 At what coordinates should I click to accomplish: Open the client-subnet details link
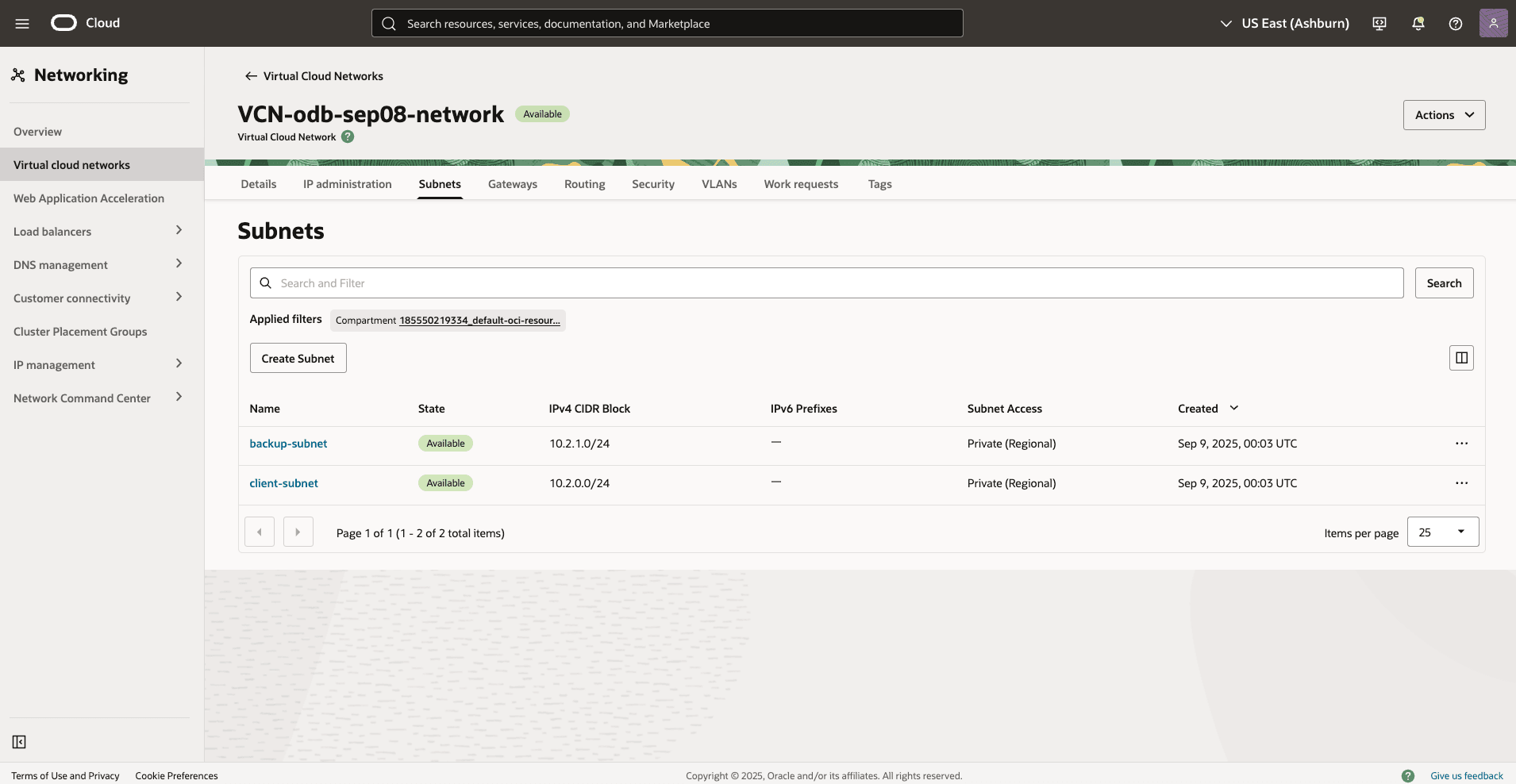tap(283, 482)
